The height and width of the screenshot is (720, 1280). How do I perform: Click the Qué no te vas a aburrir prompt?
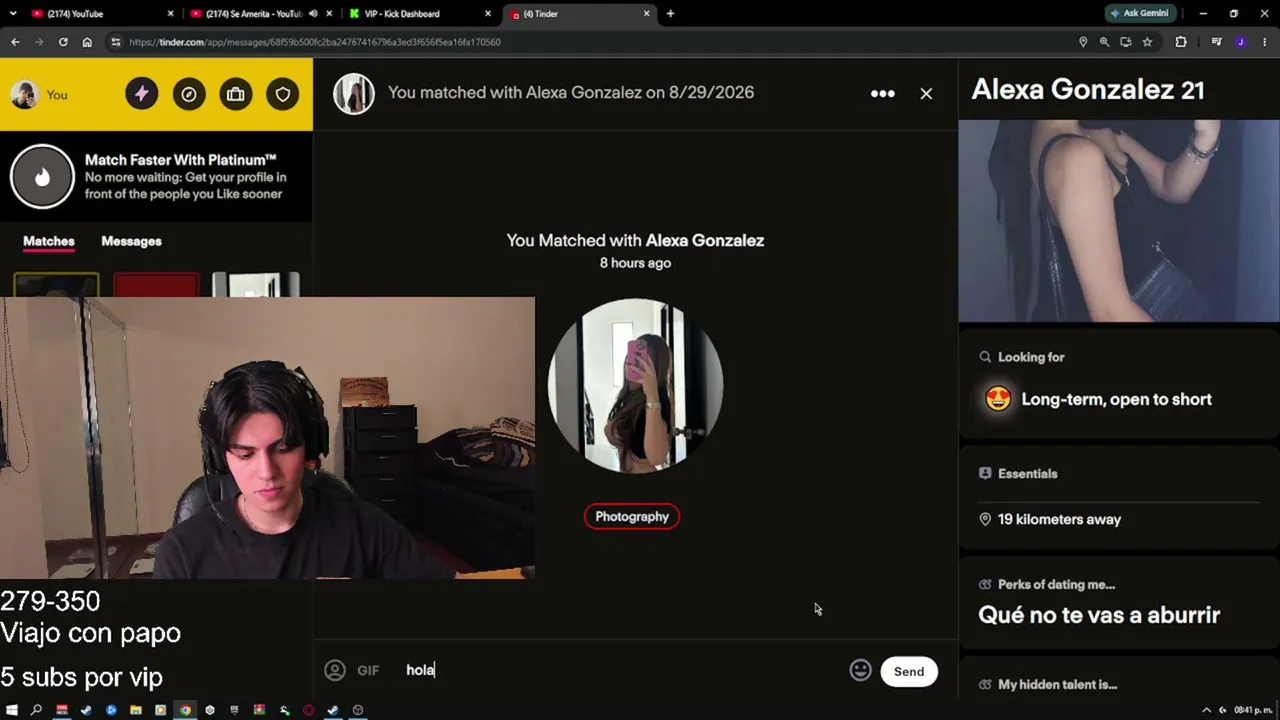[1099, 615]
